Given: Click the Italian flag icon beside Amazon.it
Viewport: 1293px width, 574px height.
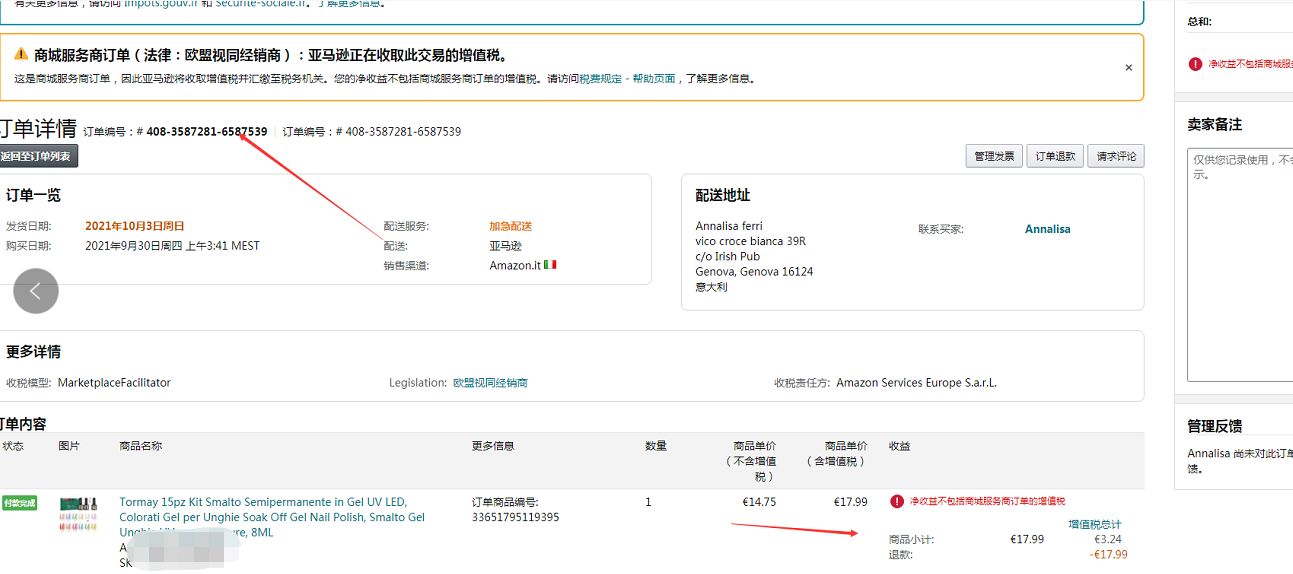Looking at the screenshot, I should tap(550, 265).
